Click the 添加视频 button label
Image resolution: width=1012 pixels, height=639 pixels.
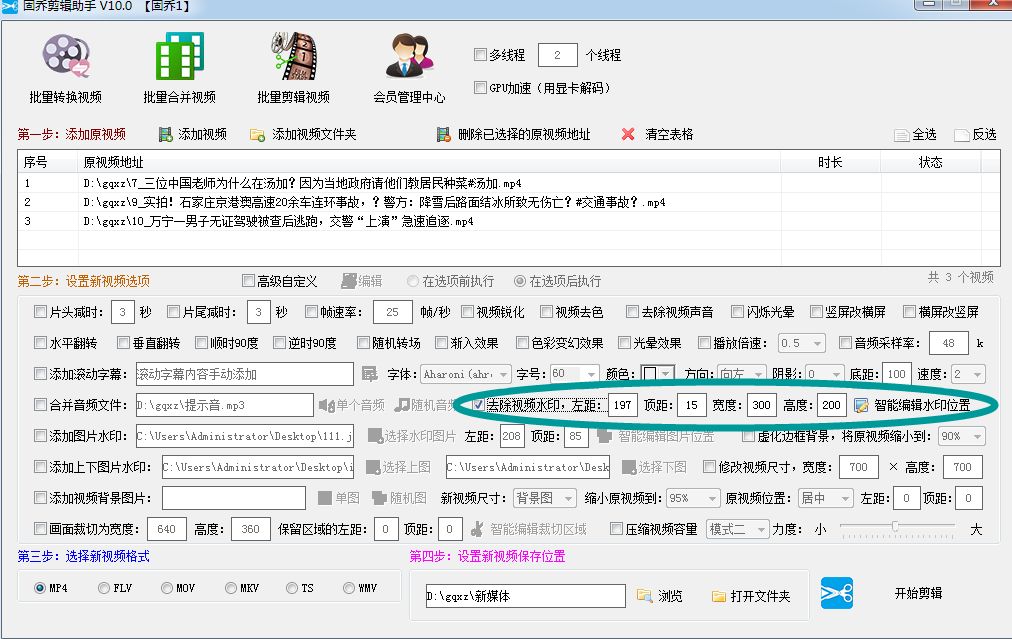click(x=203, y=134)
